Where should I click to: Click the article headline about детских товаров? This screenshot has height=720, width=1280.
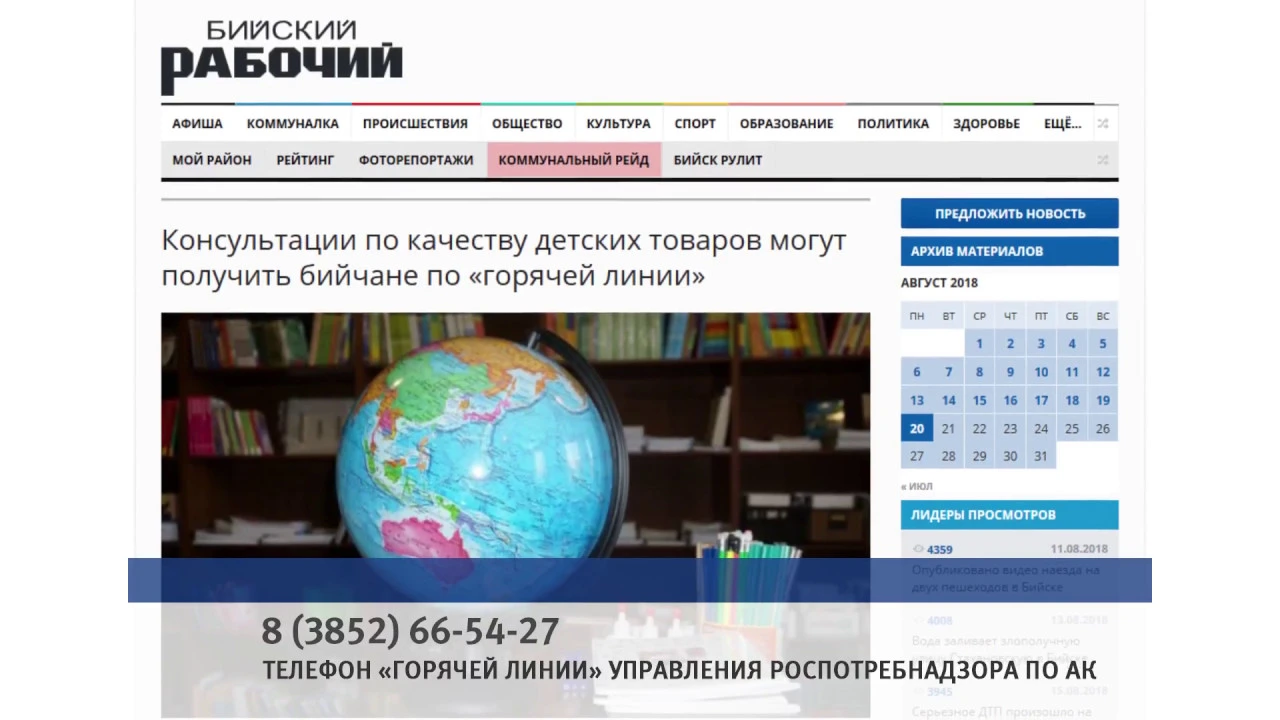pos(504,258)
